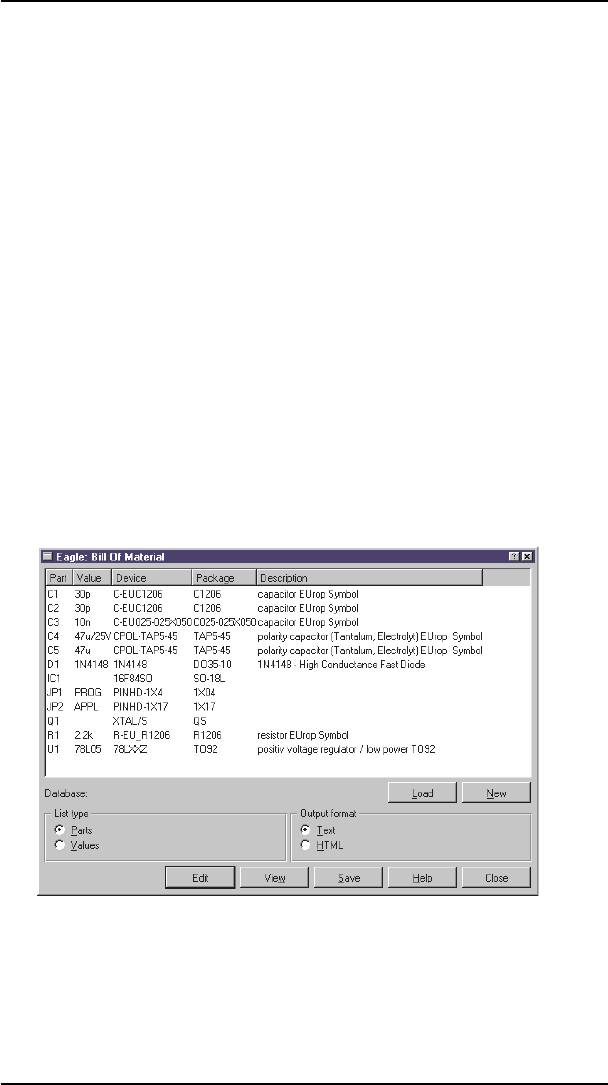Click the Close button
The height and width of the screenshot is (1085, 608).
[x=496, y=877]
